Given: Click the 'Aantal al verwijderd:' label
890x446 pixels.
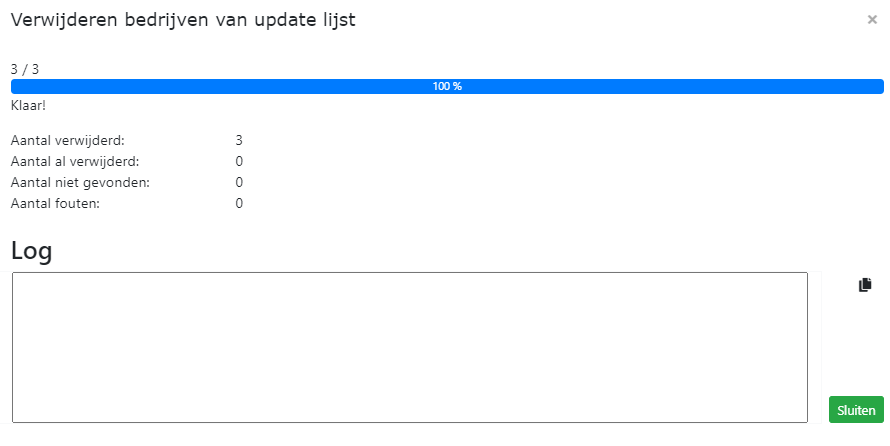Looking at the screenshot, I should 75,161.
